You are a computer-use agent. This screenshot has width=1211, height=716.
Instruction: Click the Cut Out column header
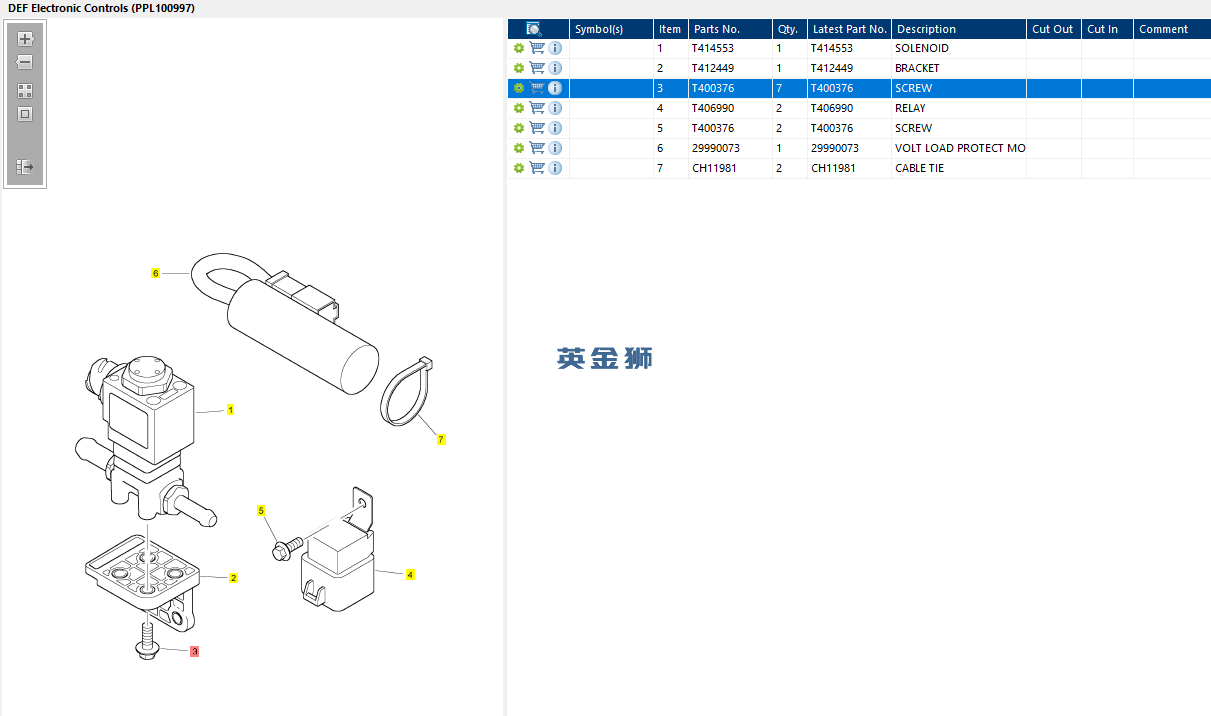pyautogui.click(x=1054, y=29)
